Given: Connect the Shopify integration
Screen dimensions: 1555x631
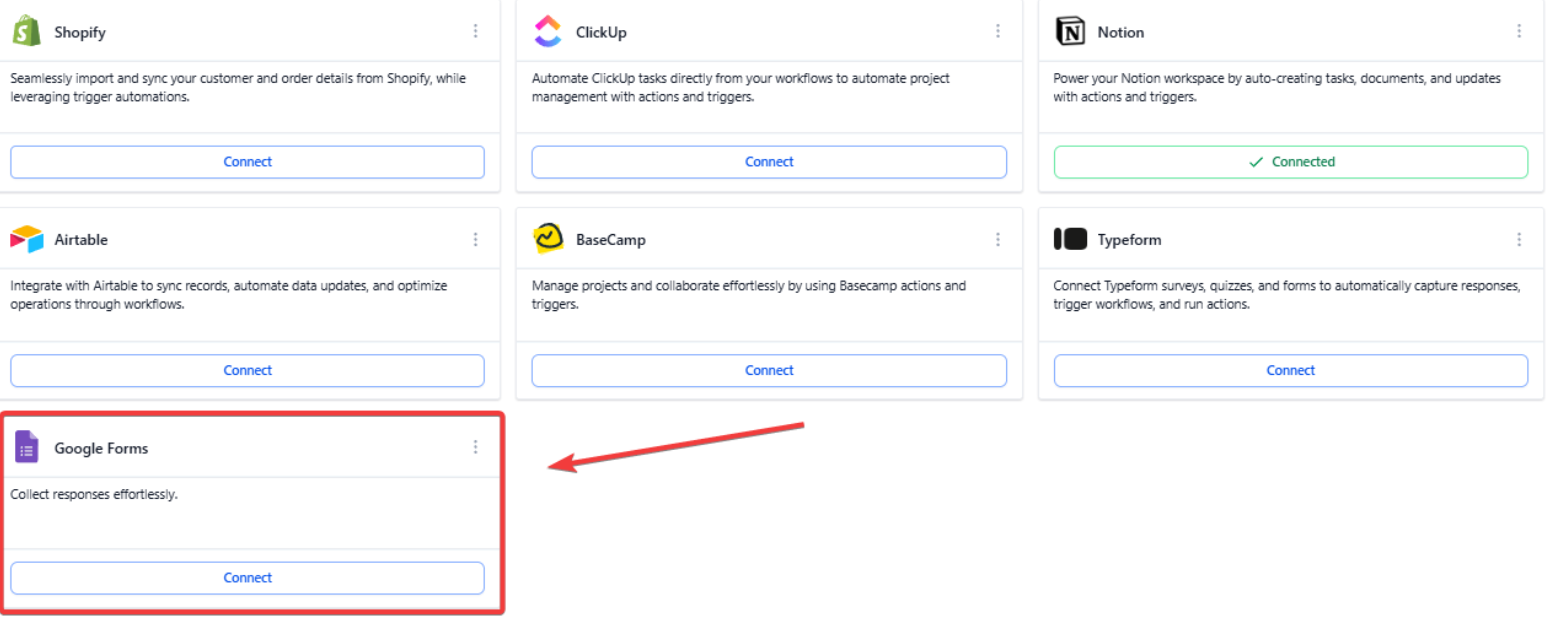Looking at the screenshot, I should point(247,162).
